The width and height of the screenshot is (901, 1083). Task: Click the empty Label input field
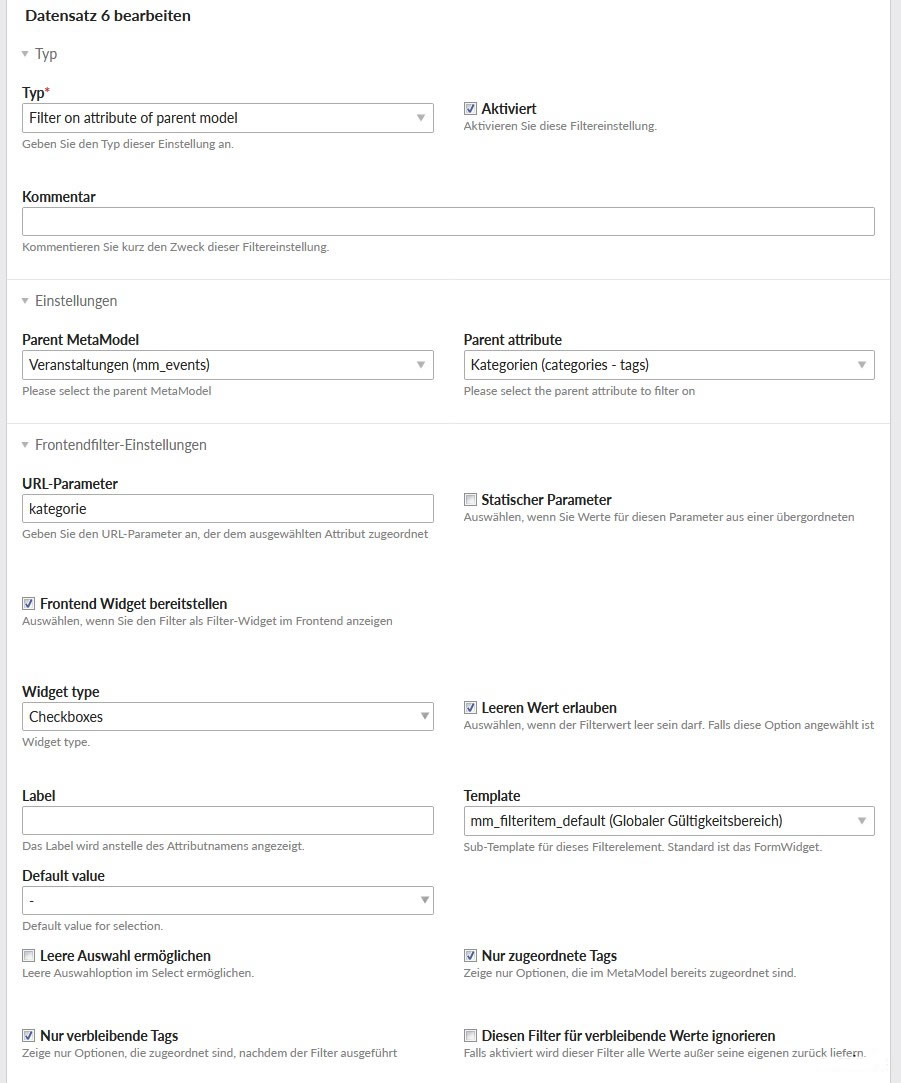(227, 821)
